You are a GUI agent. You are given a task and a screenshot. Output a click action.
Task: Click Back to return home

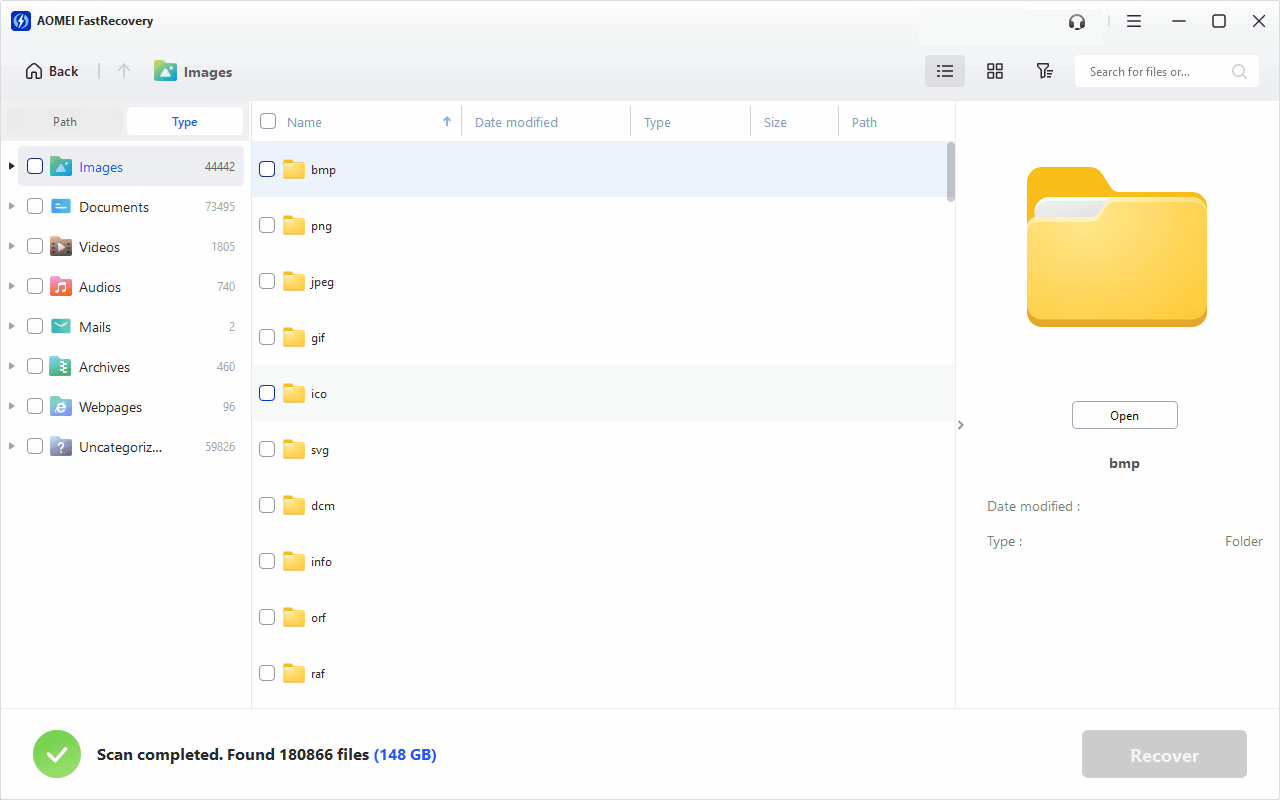click(52, 71)
